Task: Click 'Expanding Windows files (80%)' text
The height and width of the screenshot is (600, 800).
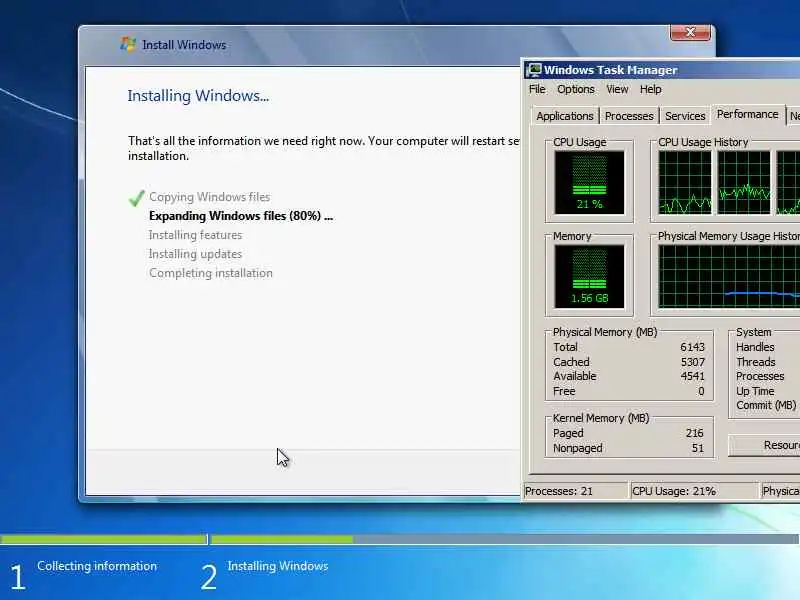Action: click(241, 216)
